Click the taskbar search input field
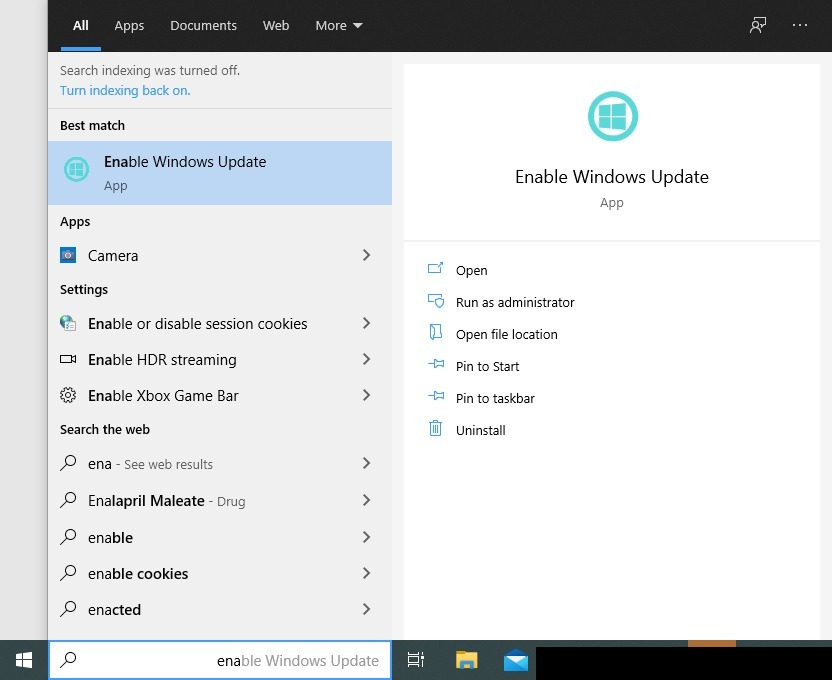 pos(220,660)
